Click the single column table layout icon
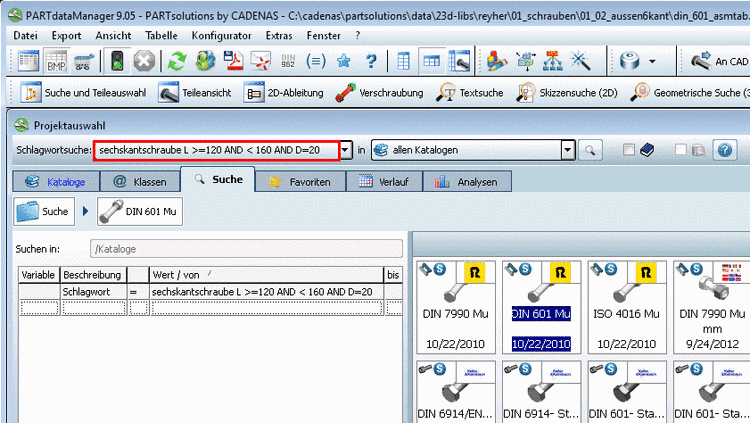This screenshot has width=750, height=423. 403,61
